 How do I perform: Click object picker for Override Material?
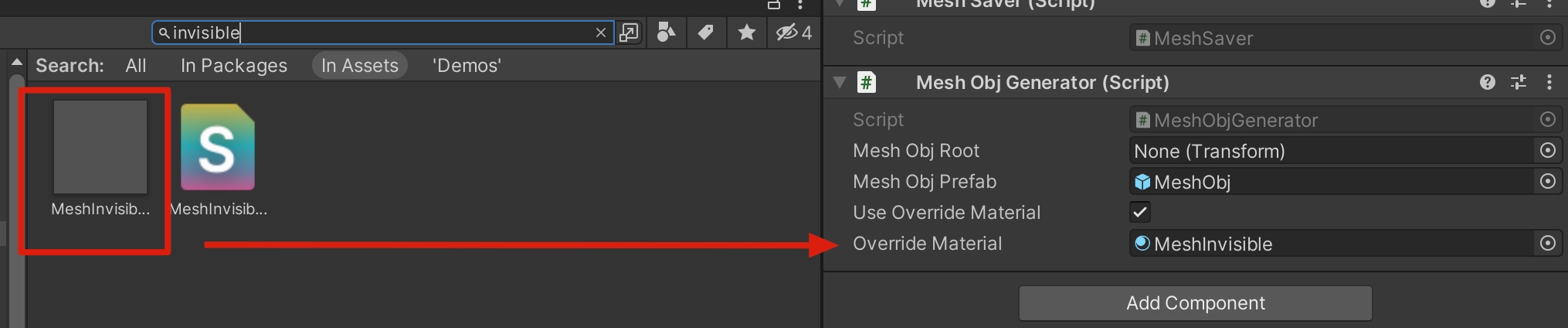point(1548,244)
